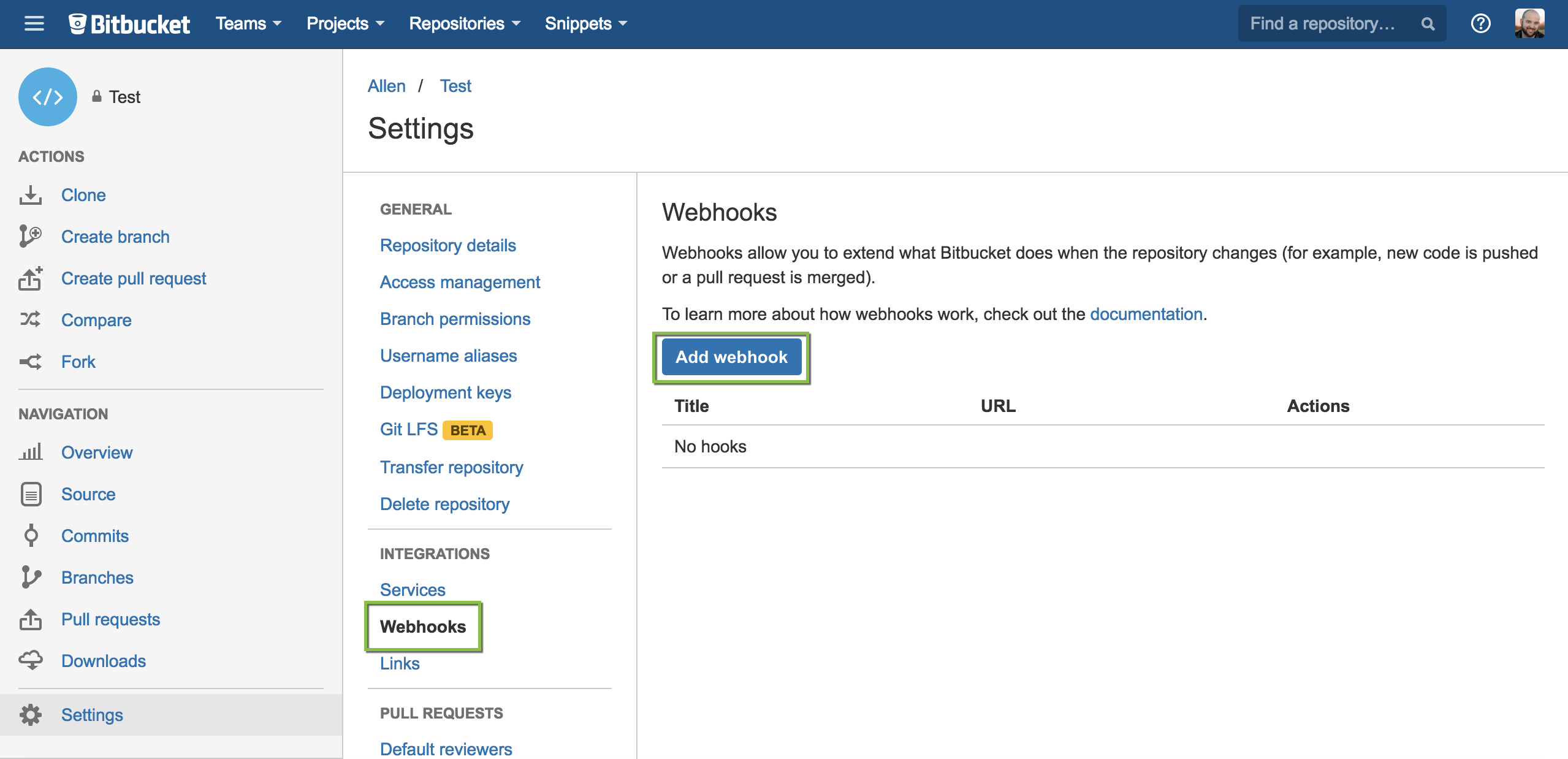Open Links integrations page

tap(400, 663)
